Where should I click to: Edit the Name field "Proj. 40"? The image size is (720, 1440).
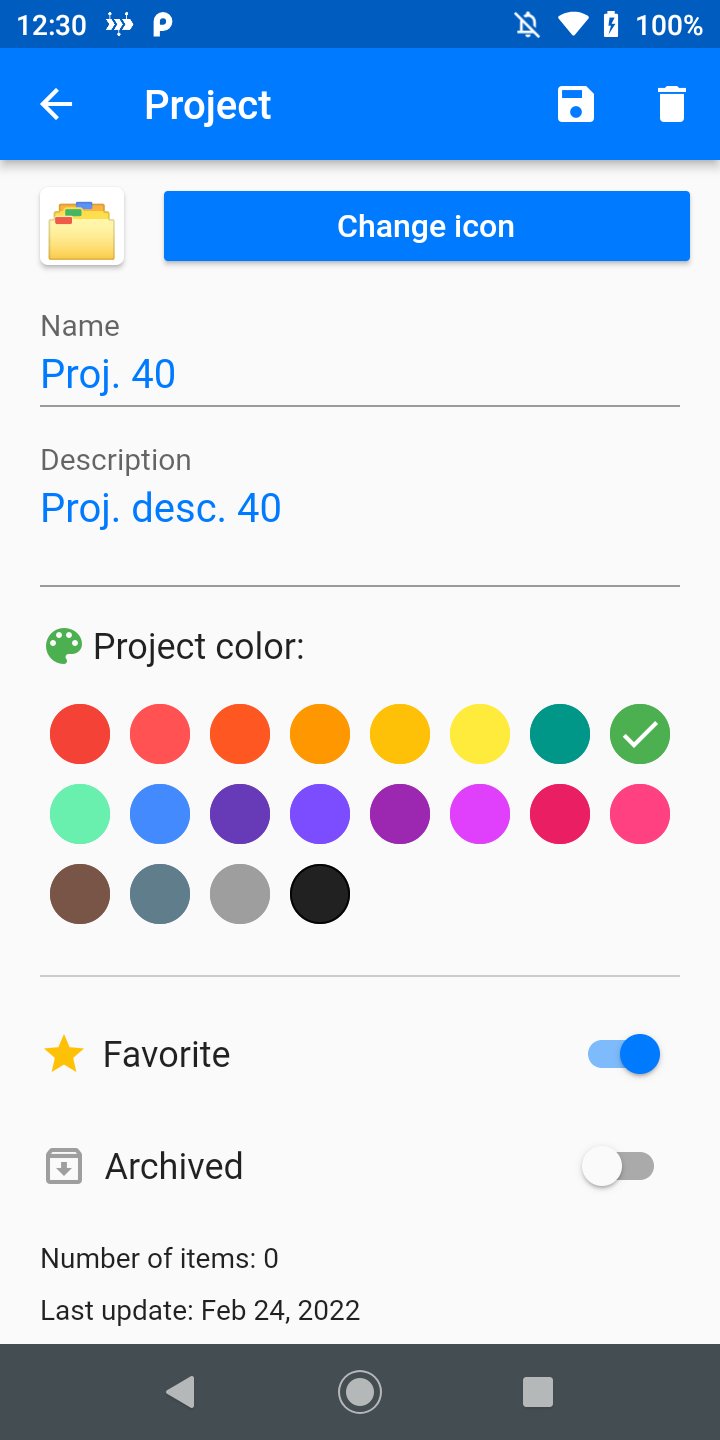coord(360,374)
